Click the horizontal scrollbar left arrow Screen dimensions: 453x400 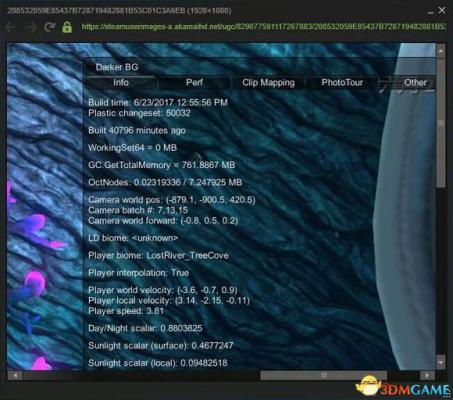[15, 375]
